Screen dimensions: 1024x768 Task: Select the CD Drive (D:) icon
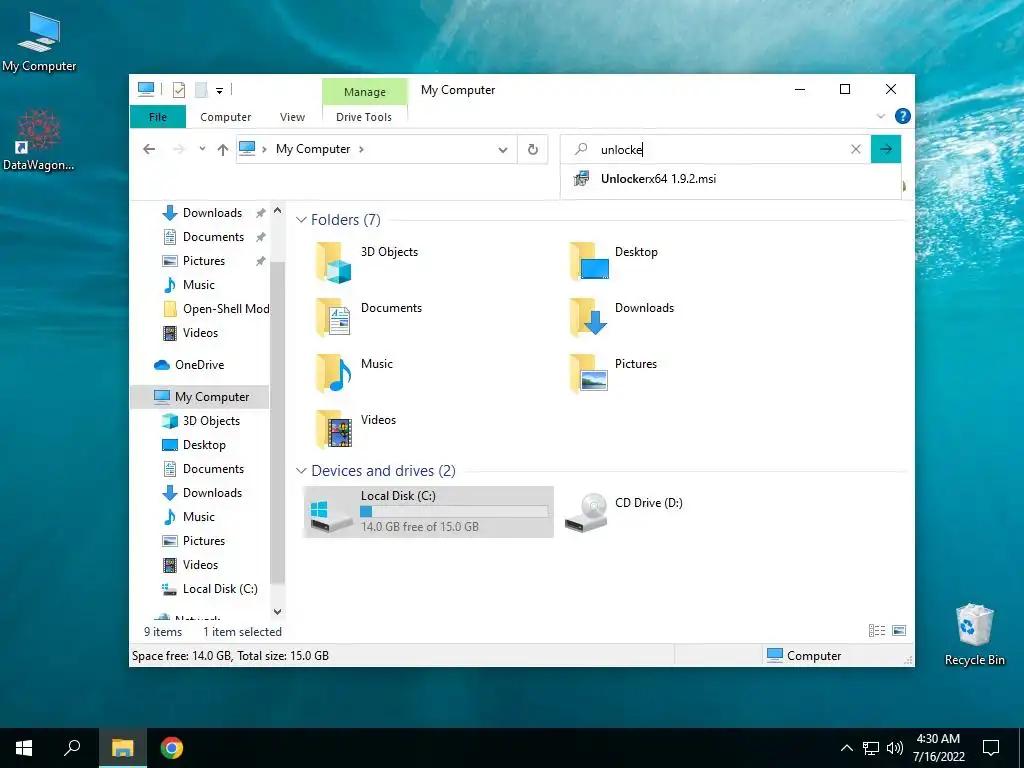click(x=586, y=513)
